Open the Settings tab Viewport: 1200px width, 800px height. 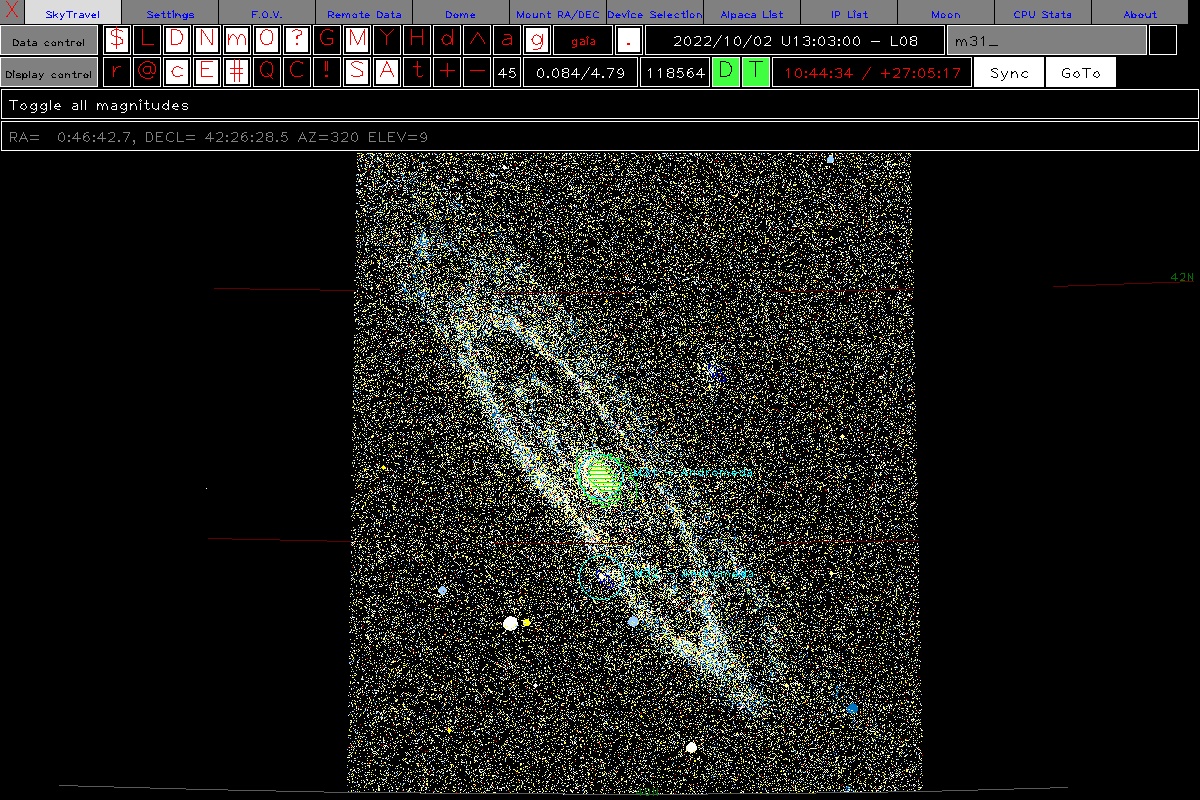[x=170, y=14]
